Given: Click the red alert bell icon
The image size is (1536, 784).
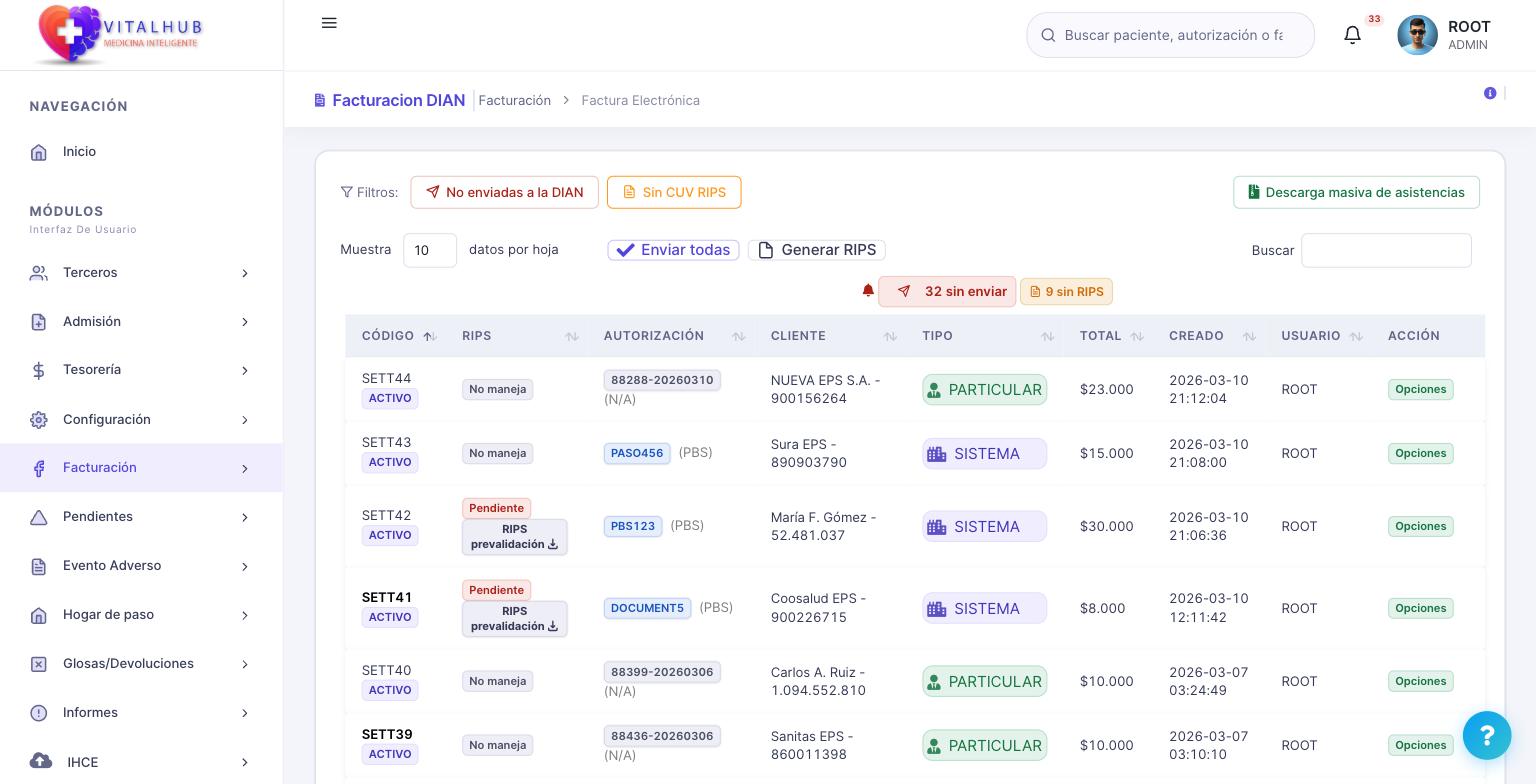Looking at the screenshot, I should 868,291.
